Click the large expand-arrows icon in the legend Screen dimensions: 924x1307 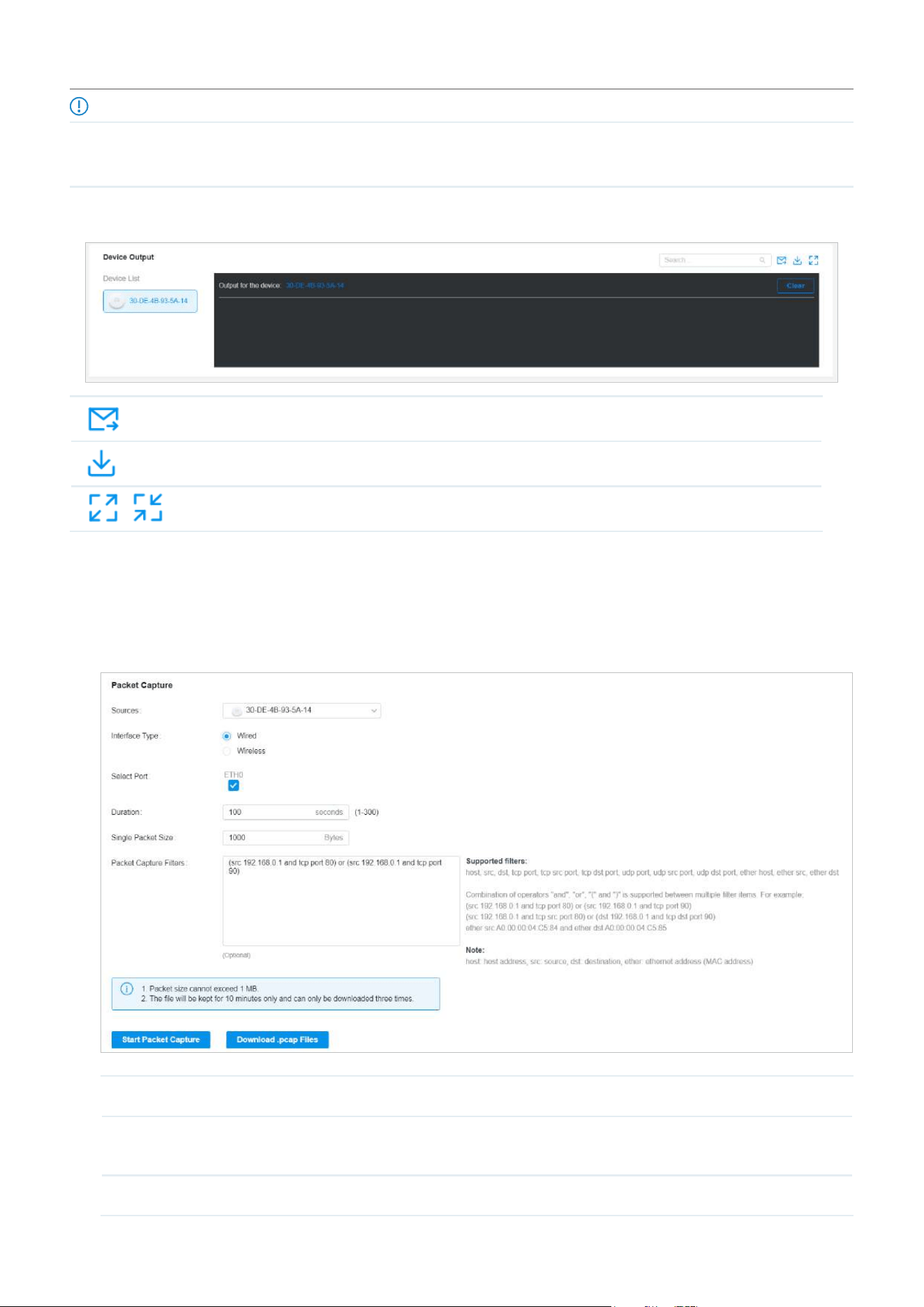[x=103, y=508]
